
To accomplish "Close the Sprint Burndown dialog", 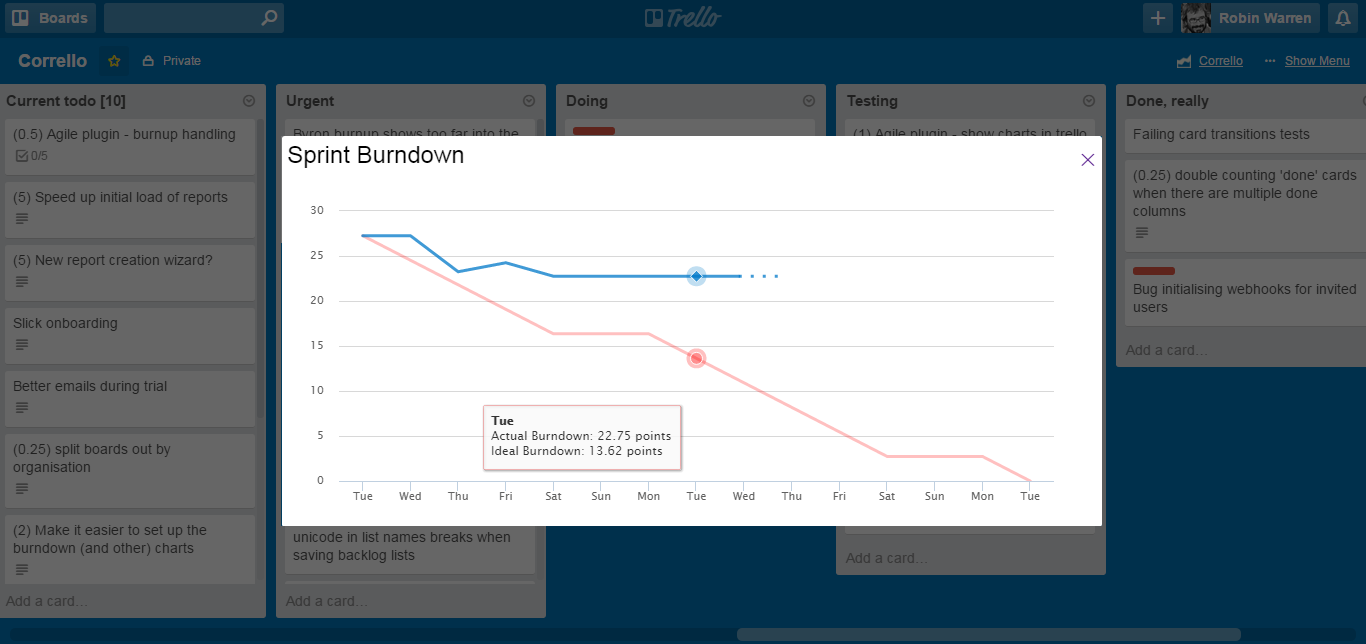I will pyautogui.click(x=1088, y=160).
